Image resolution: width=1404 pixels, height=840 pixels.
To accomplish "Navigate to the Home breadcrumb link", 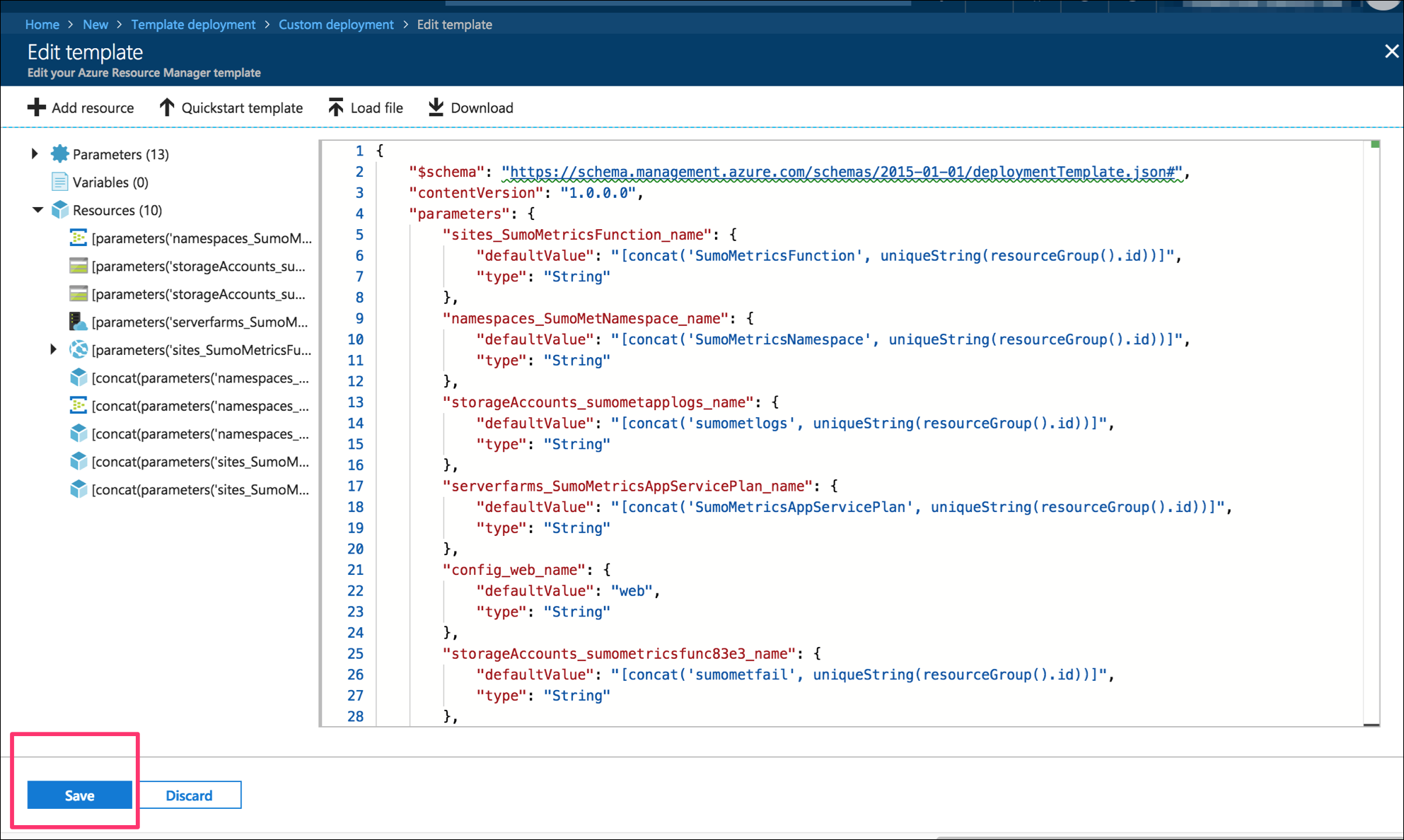I will tap(42, 24).
